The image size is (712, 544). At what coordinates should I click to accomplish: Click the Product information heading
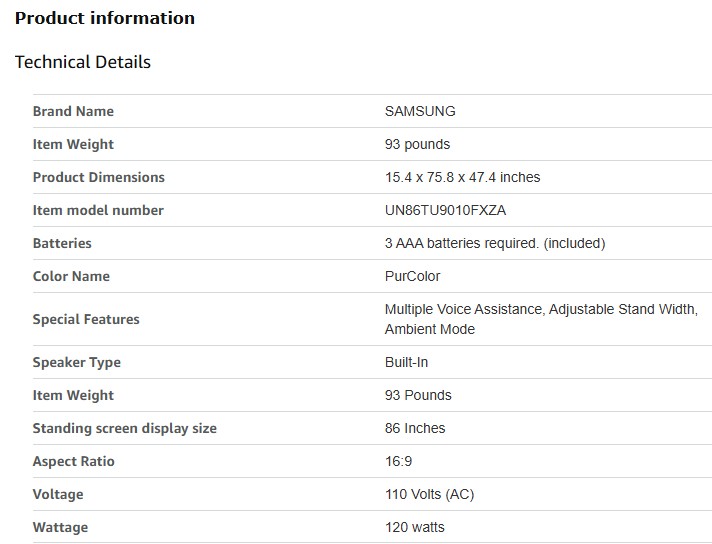click(105, 18)
